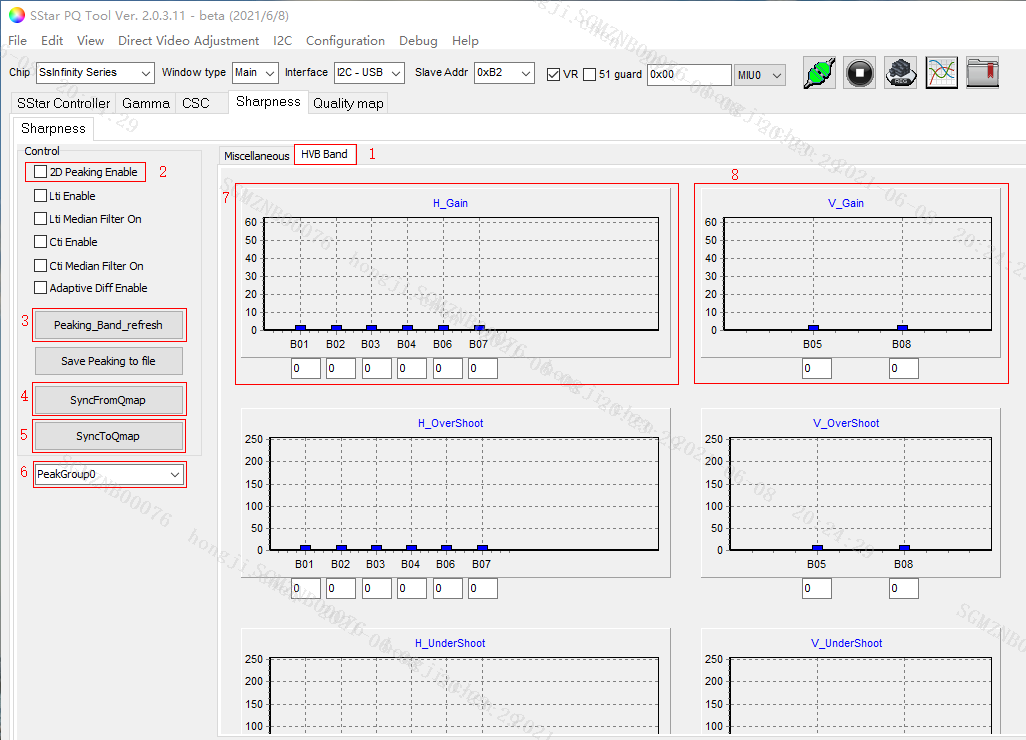The width and height of the screenshot is (1026, 740).
Task: Switch to the CSC tab
Action: pyautogui.click(x=196, y=103)
